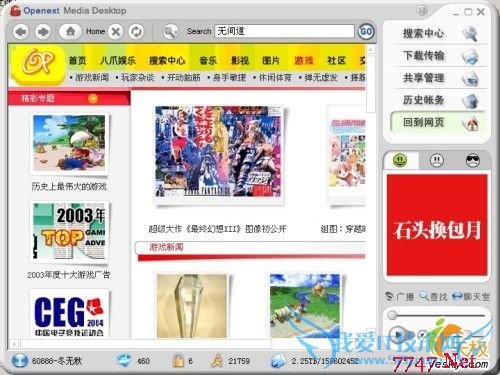The image size is (500, 375).
Task: Click the page horizontal scrollbar left arrow
Action: [14, 343]
